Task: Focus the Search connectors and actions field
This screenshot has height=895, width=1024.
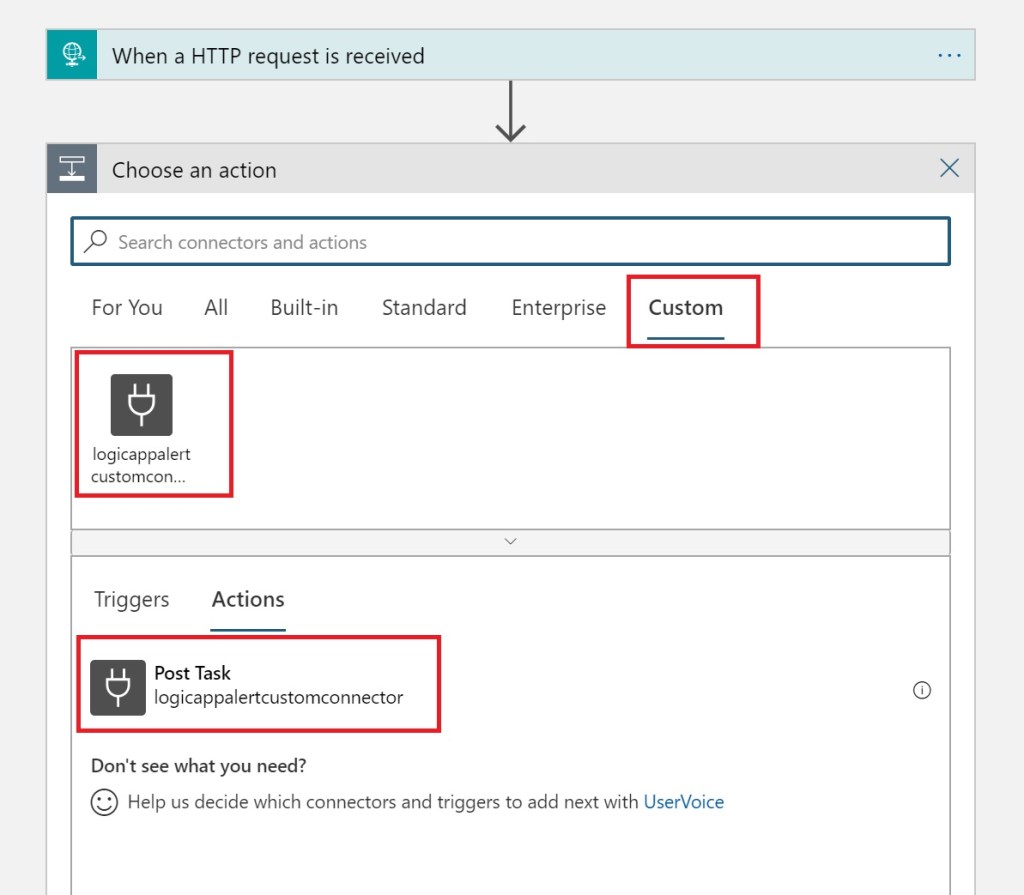Action: (520, 242)
